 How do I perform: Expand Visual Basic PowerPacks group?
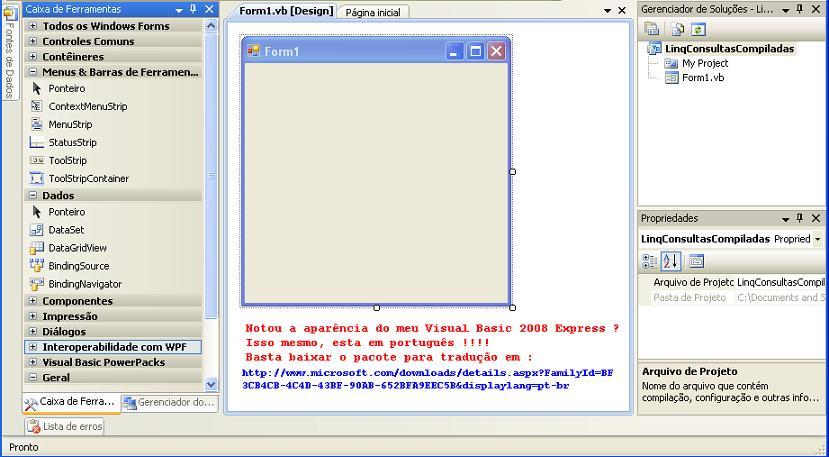(x=33, y=362)
